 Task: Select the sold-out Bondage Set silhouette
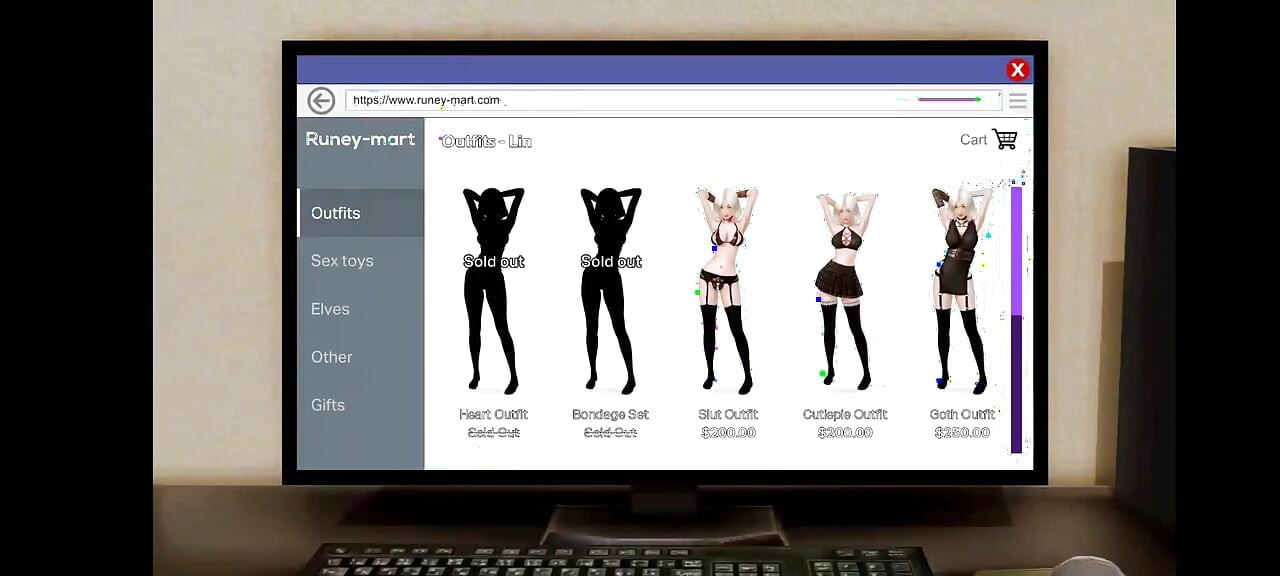[x=610, y=290]
